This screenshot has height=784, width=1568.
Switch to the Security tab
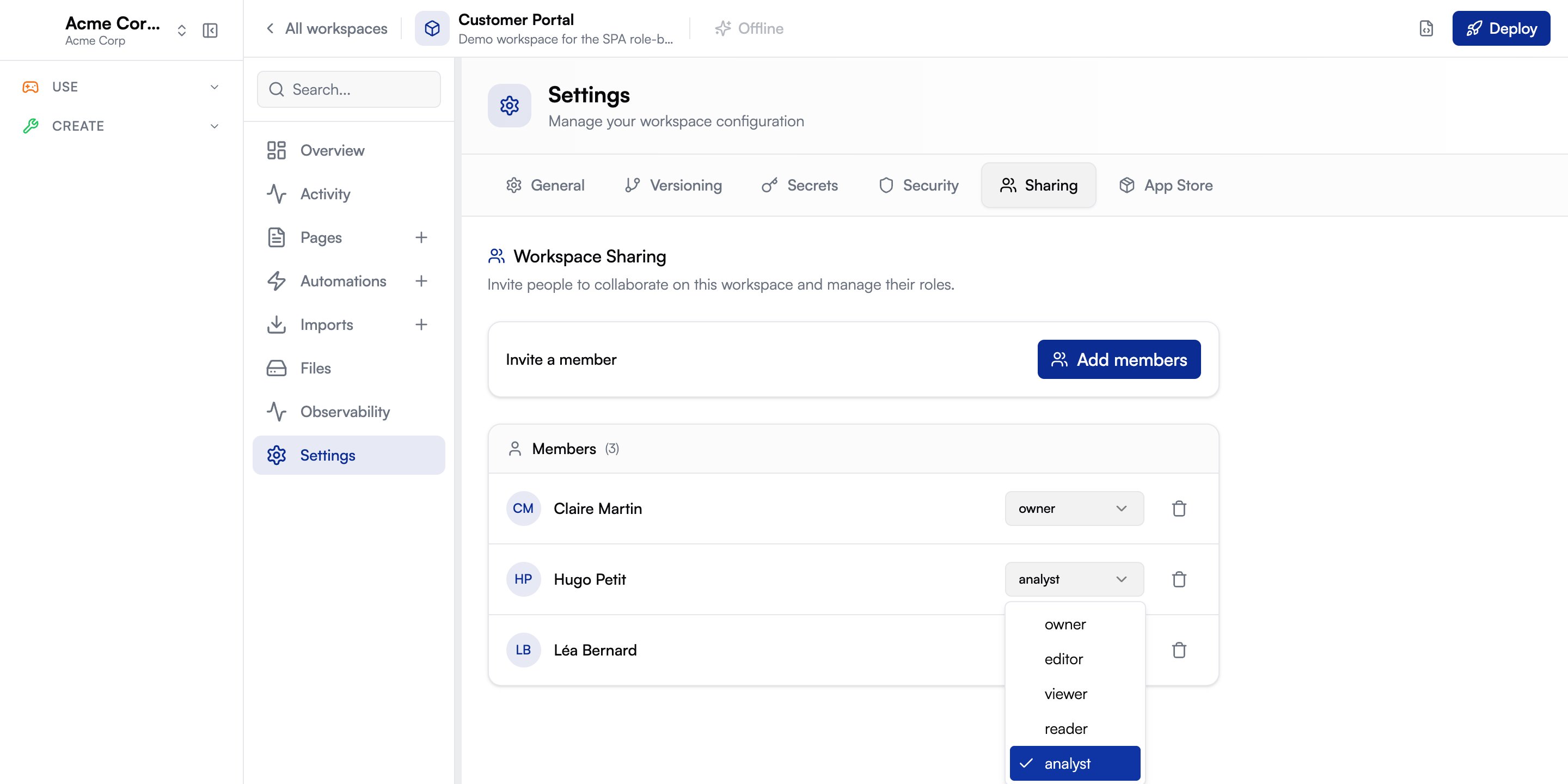918,185
